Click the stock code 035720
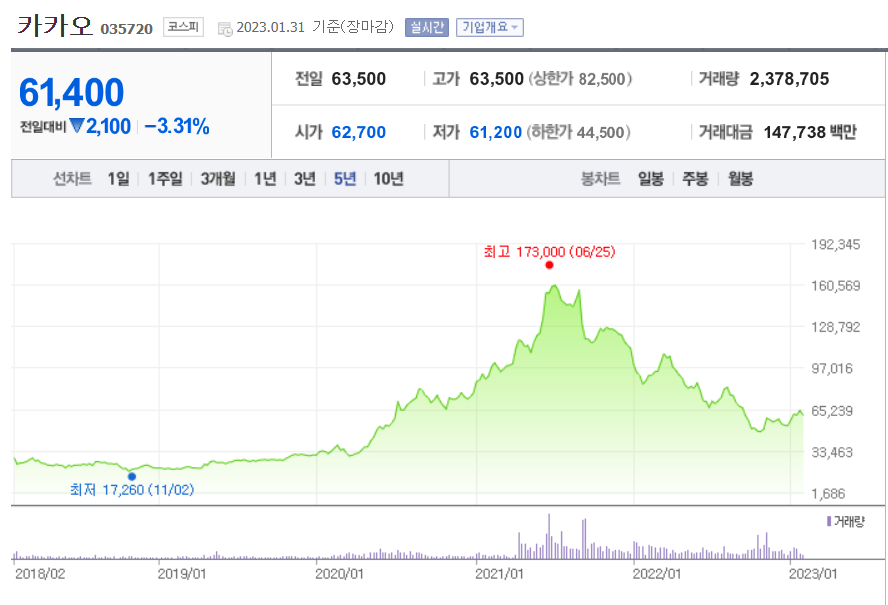This screenshot has width=888, height=605. coord(126,29)
